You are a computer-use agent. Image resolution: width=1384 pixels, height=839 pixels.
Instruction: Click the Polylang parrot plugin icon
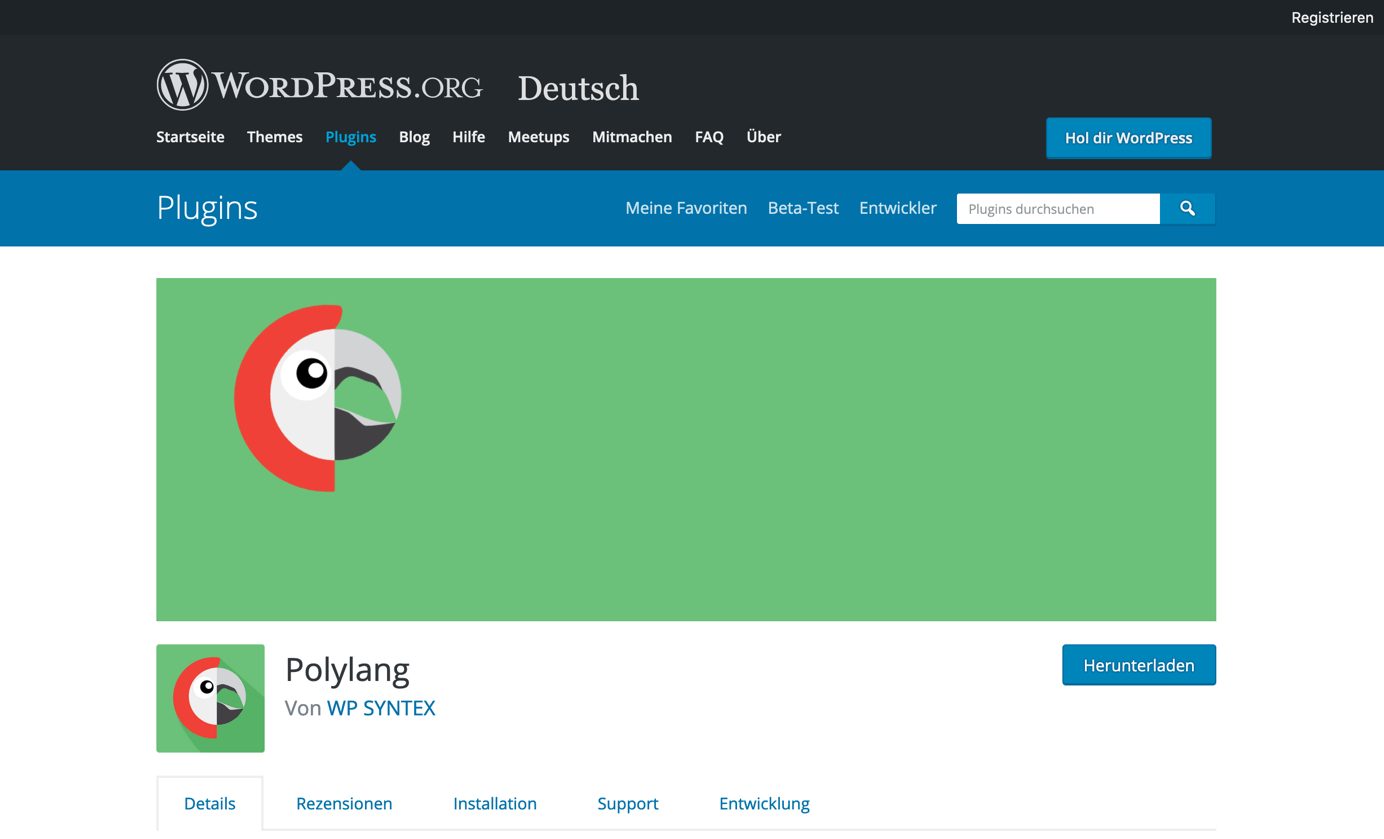coord(210,698)
